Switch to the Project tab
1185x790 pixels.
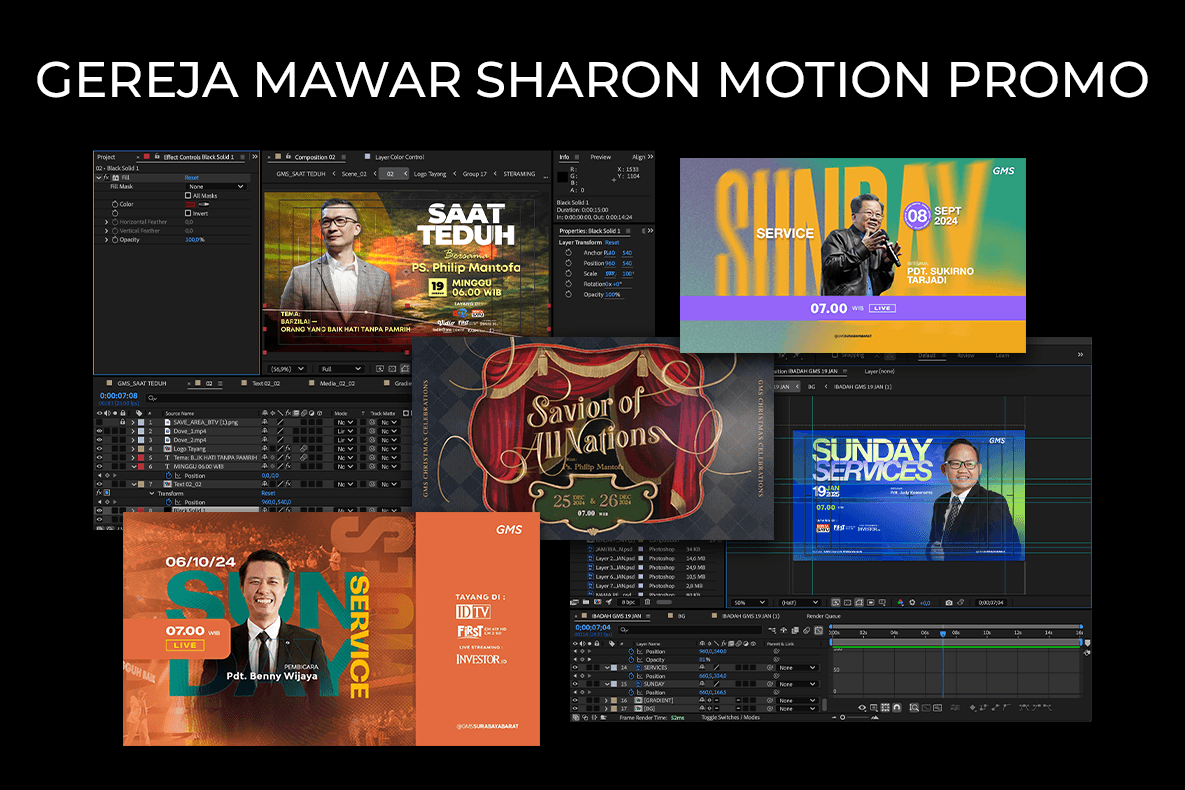[107, 157]
